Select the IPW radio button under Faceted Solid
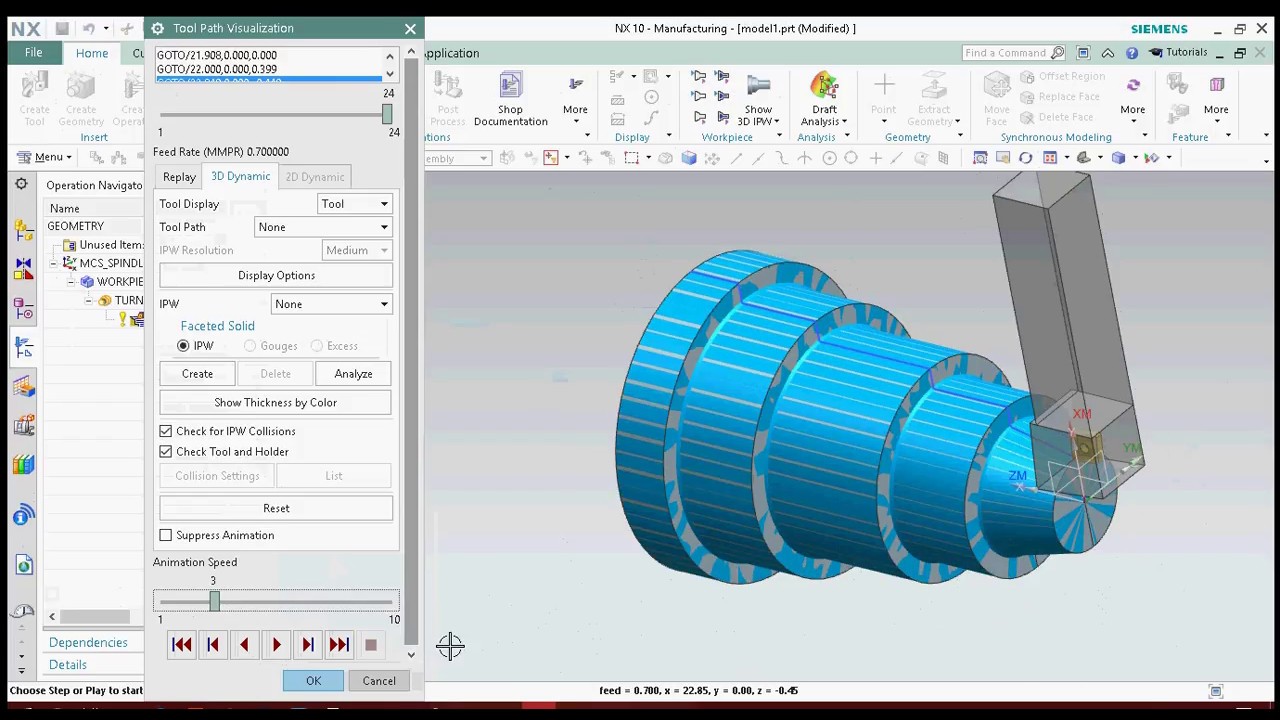Viewport: 1280px width, 720px height. point(183,346)
